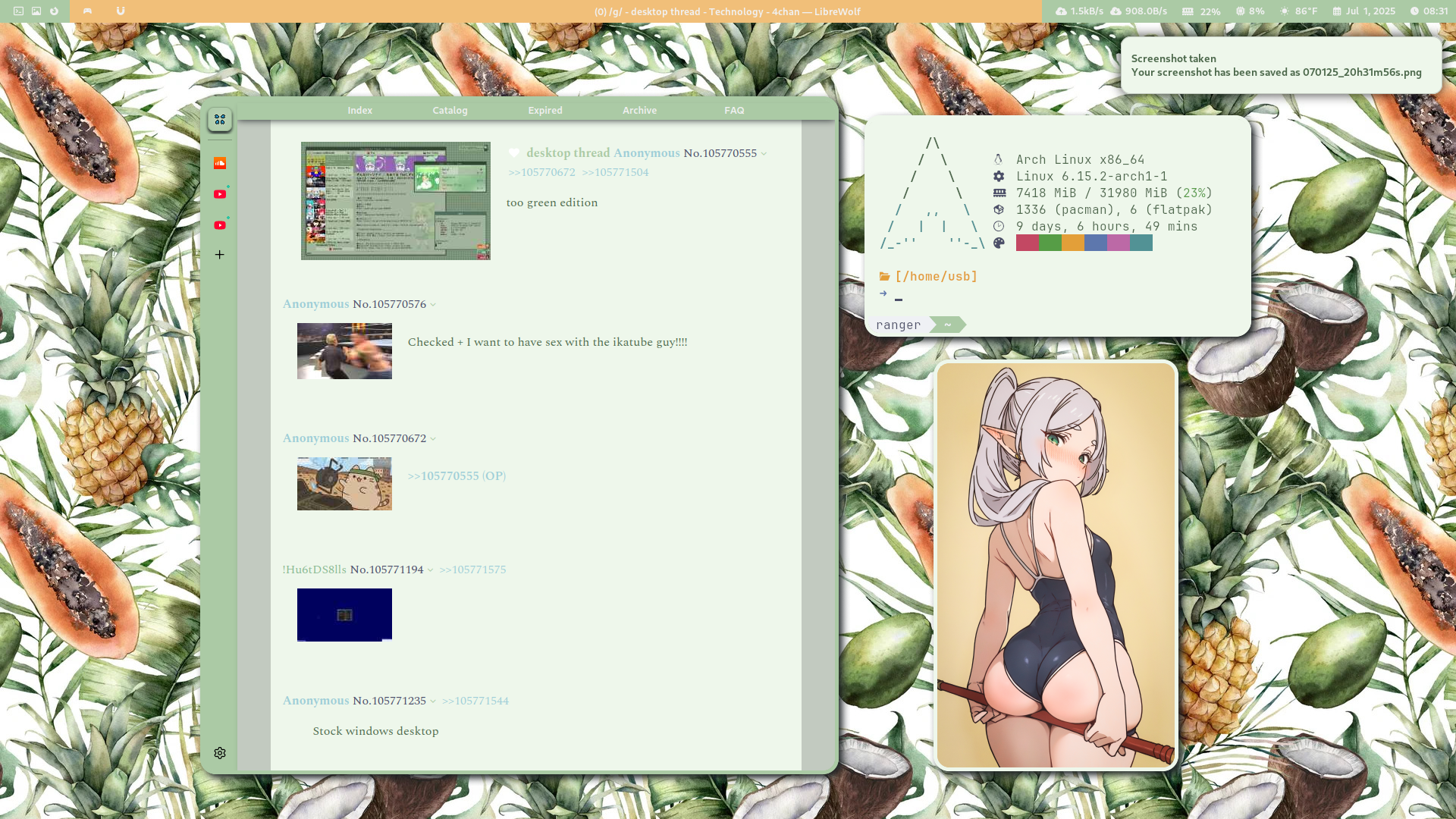Viewport: 1456px width, 819px height.
Task: Click the 86°F temperature reading
Action: [1306, 11]
